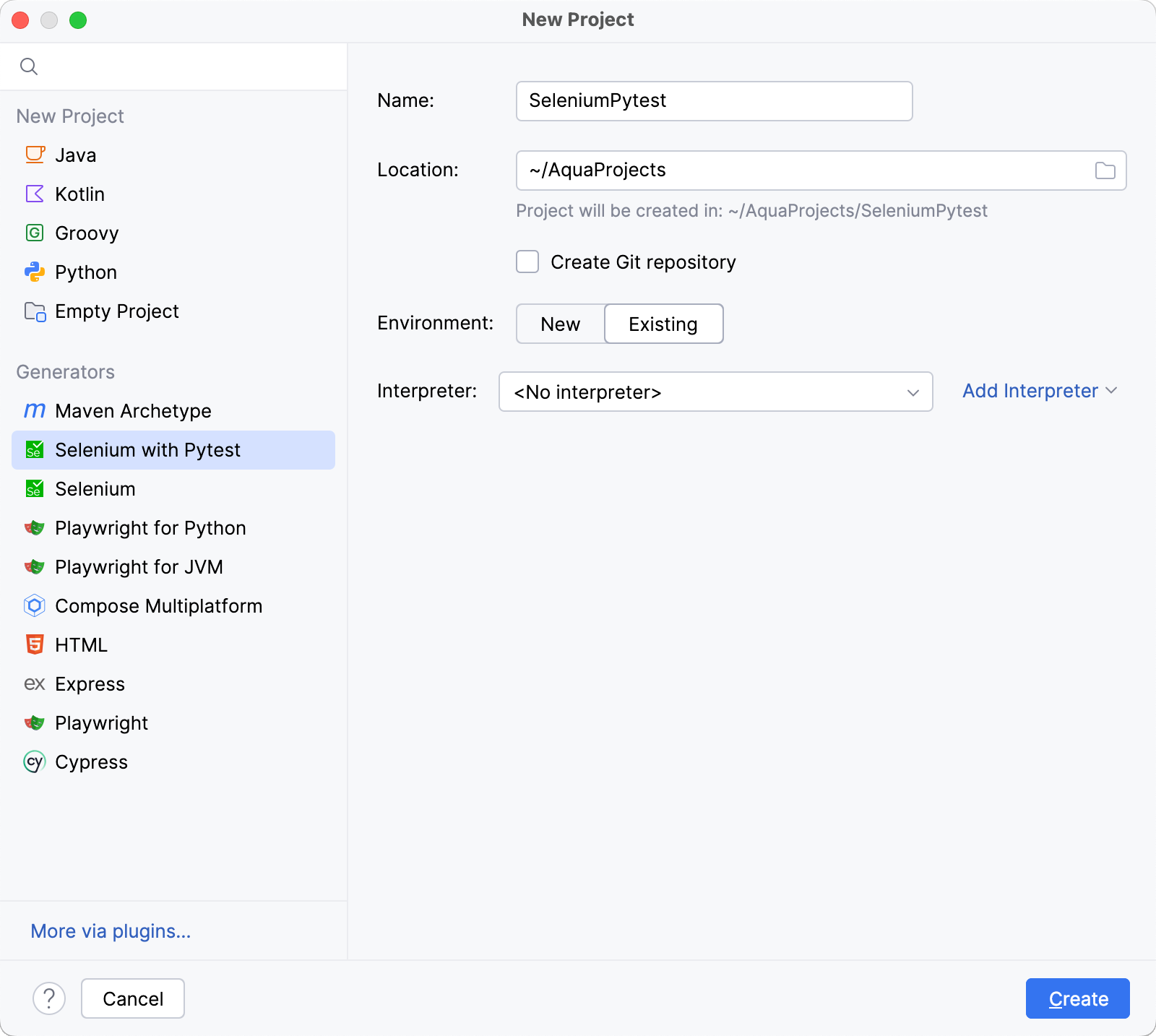Open help with the question mark button
Image resolution: width=1156 pixels, height=1036 pixels.
click(49, 998)
